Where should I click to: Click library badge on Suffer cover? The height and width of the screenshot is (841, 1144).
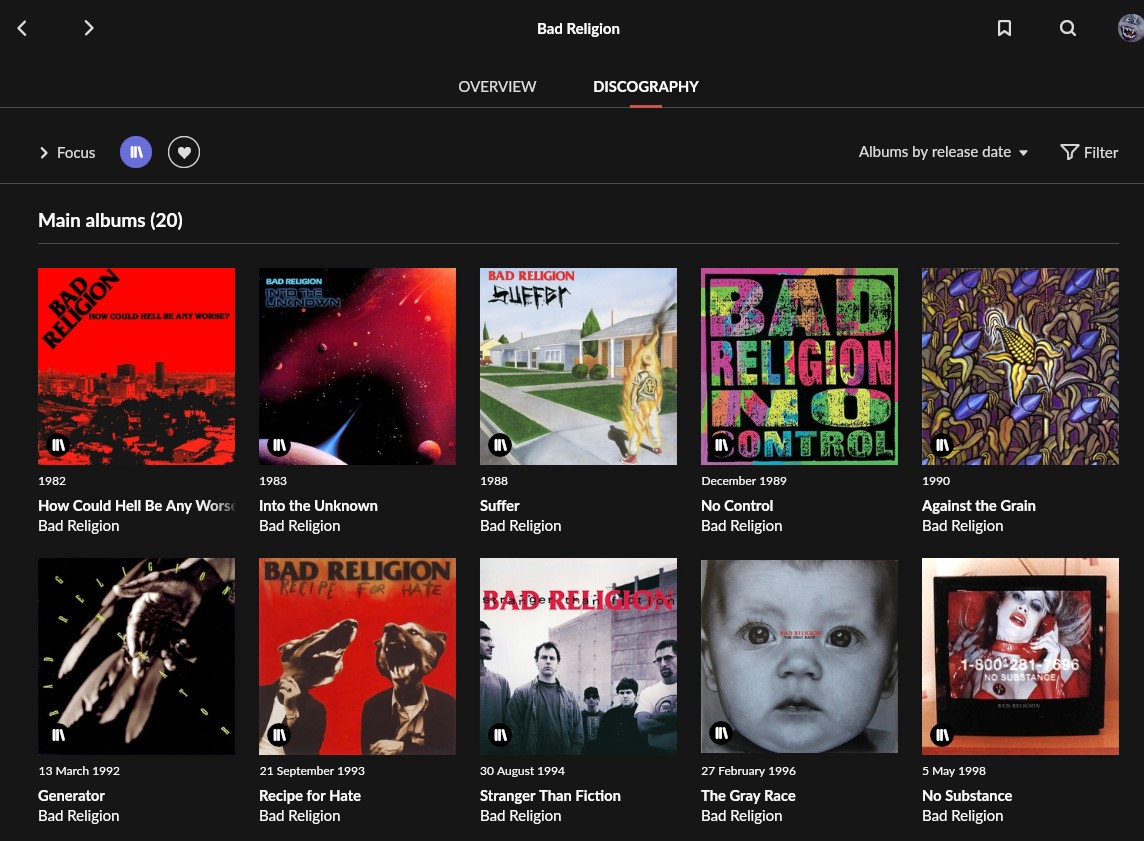[500, 445]
